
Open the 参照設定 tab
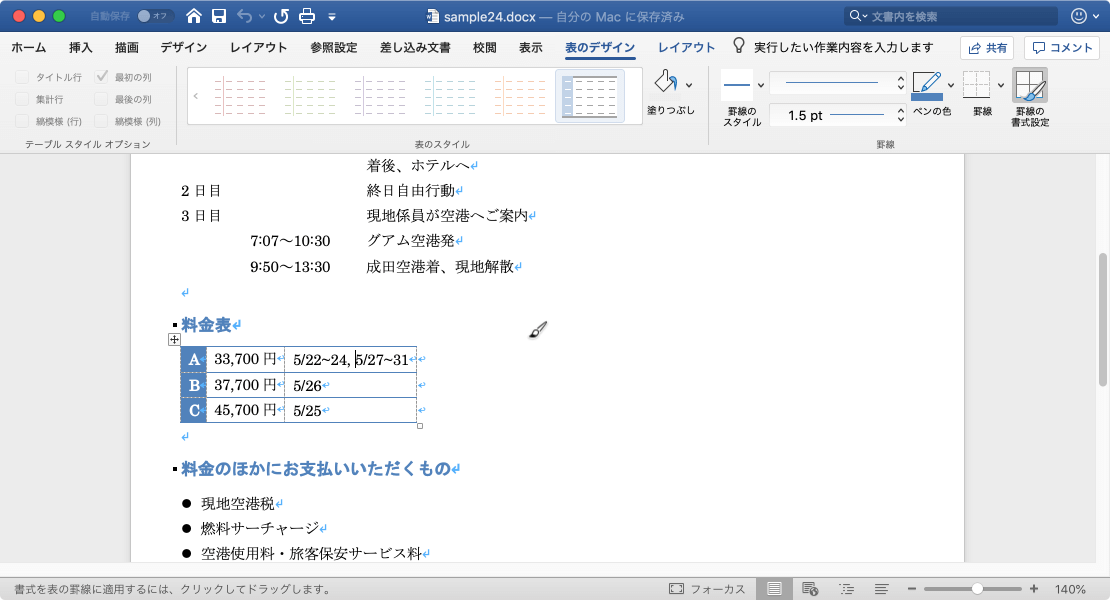(x=333, y=47)
